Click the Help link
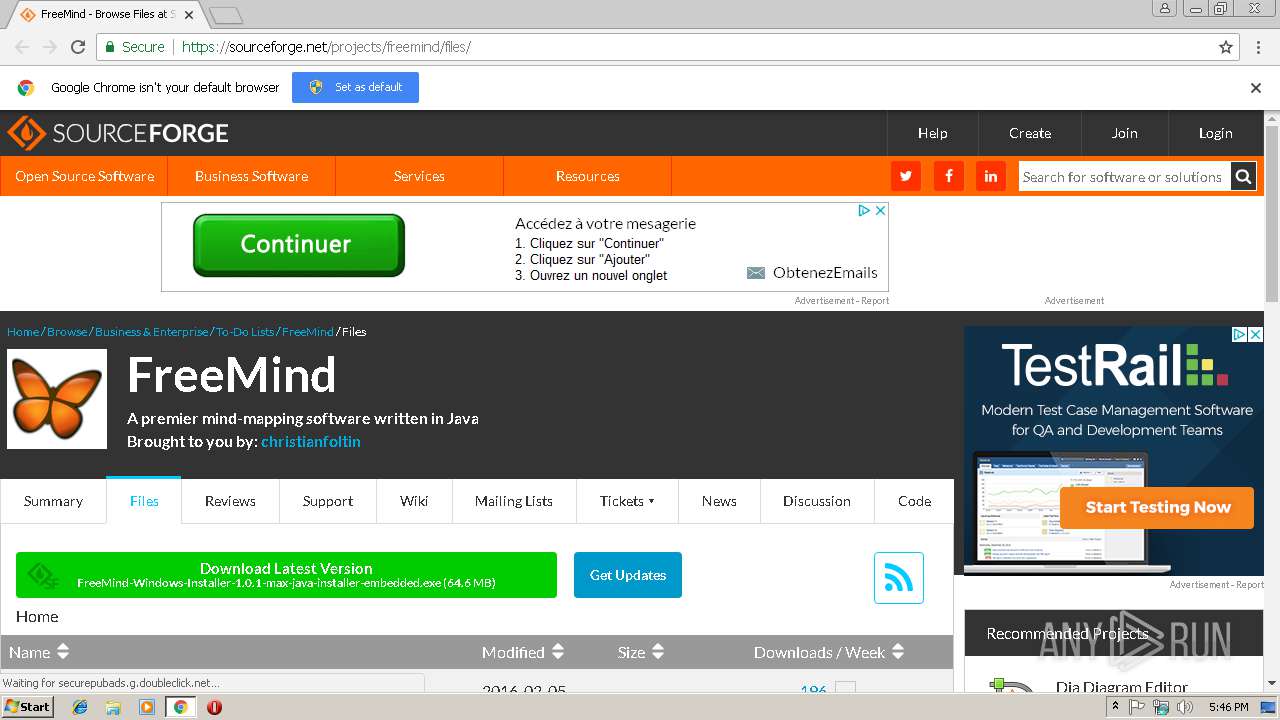 [x=933, y=133]
